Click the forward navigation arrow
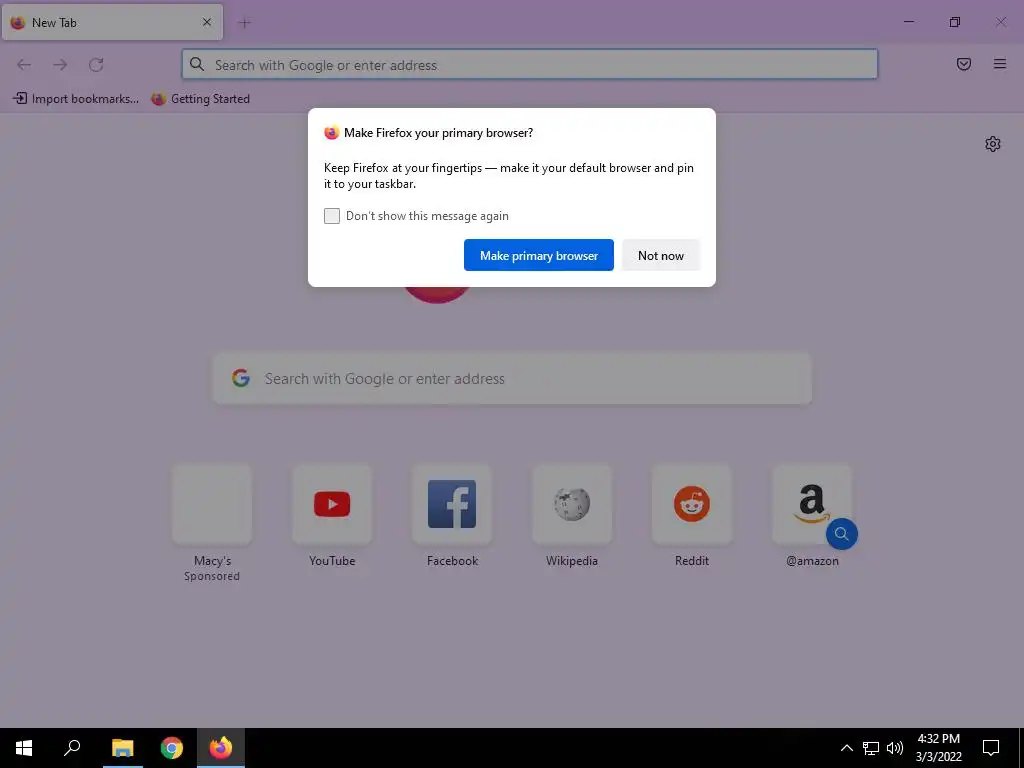Screen dimensions: 1024x768 (60, 65)
